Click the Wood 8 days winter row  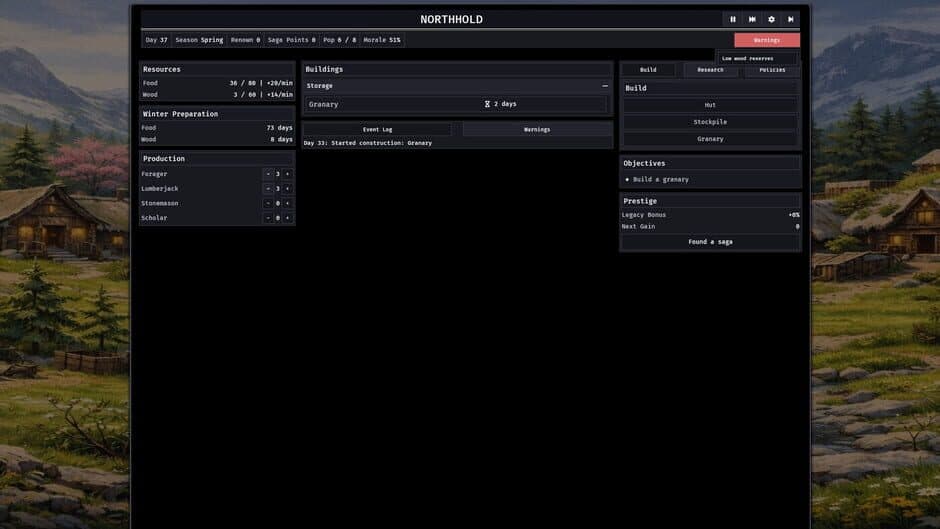click(218, 139)
